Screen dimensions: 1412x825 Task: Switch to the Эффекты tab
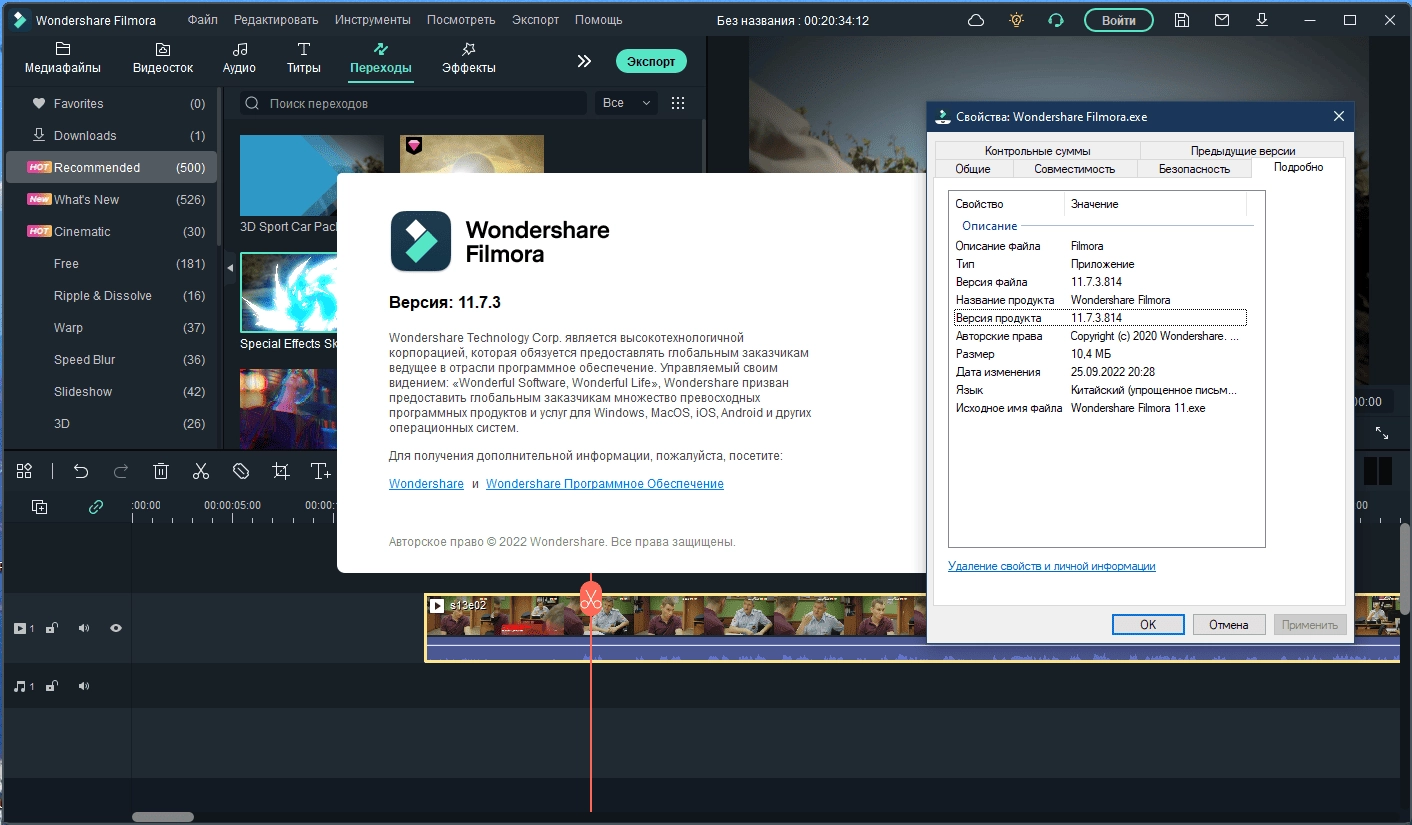point(469,59)
